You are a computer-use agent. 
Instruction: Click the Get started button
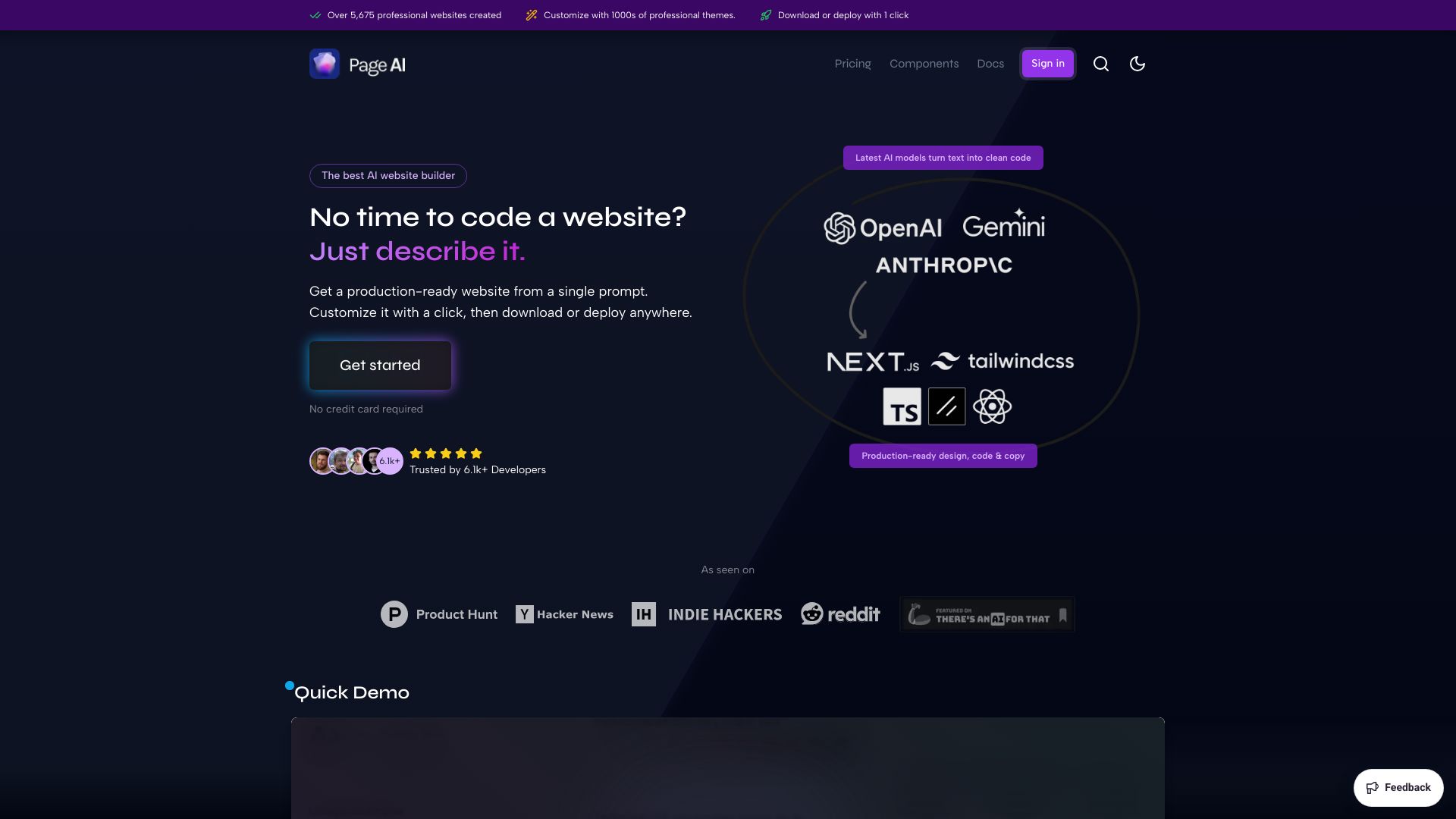point(380,366)
